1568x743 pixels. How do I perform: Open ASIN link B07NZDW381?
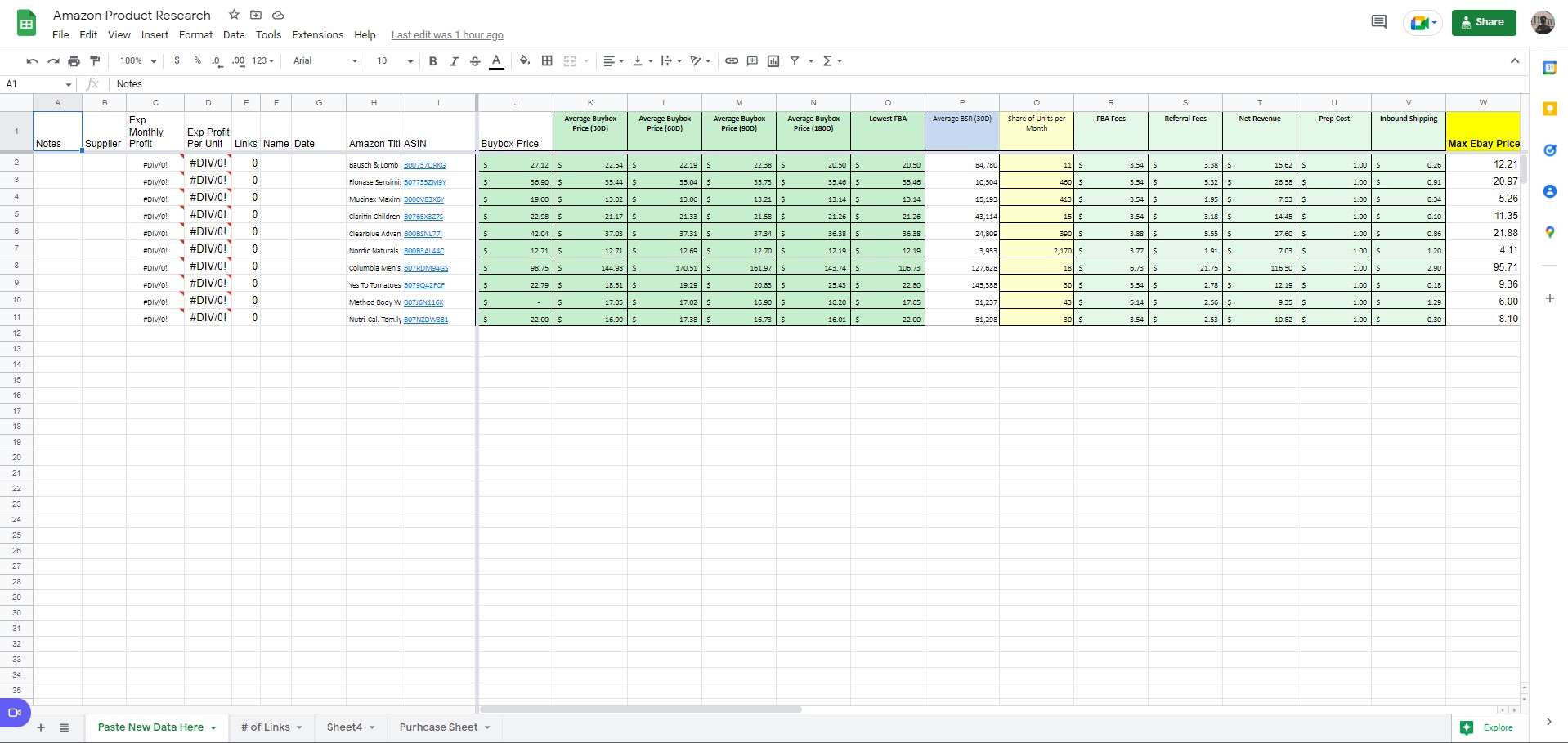pyautogui.click(x=426, y=320)
